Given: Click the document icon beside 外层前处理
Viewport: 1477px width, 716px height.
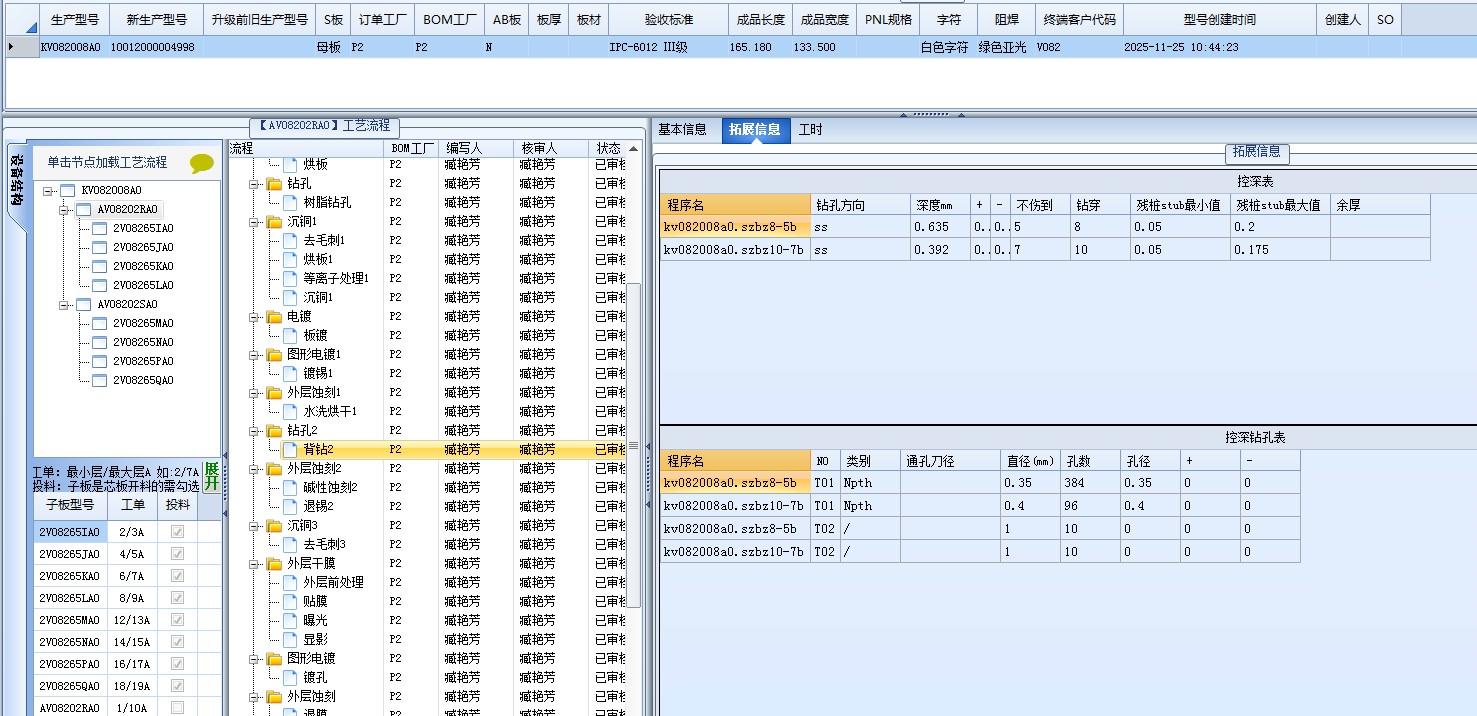Looking at the screenshot, I should 290,583.
